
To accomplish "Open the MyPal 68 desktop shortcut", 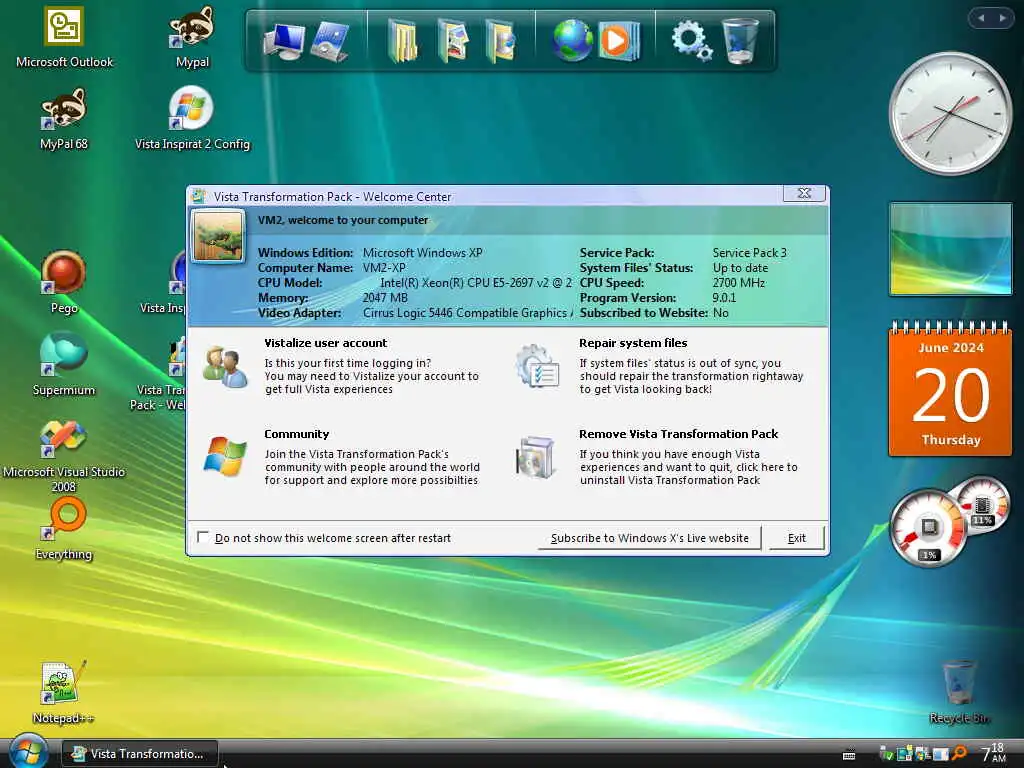I will point(63,120).
